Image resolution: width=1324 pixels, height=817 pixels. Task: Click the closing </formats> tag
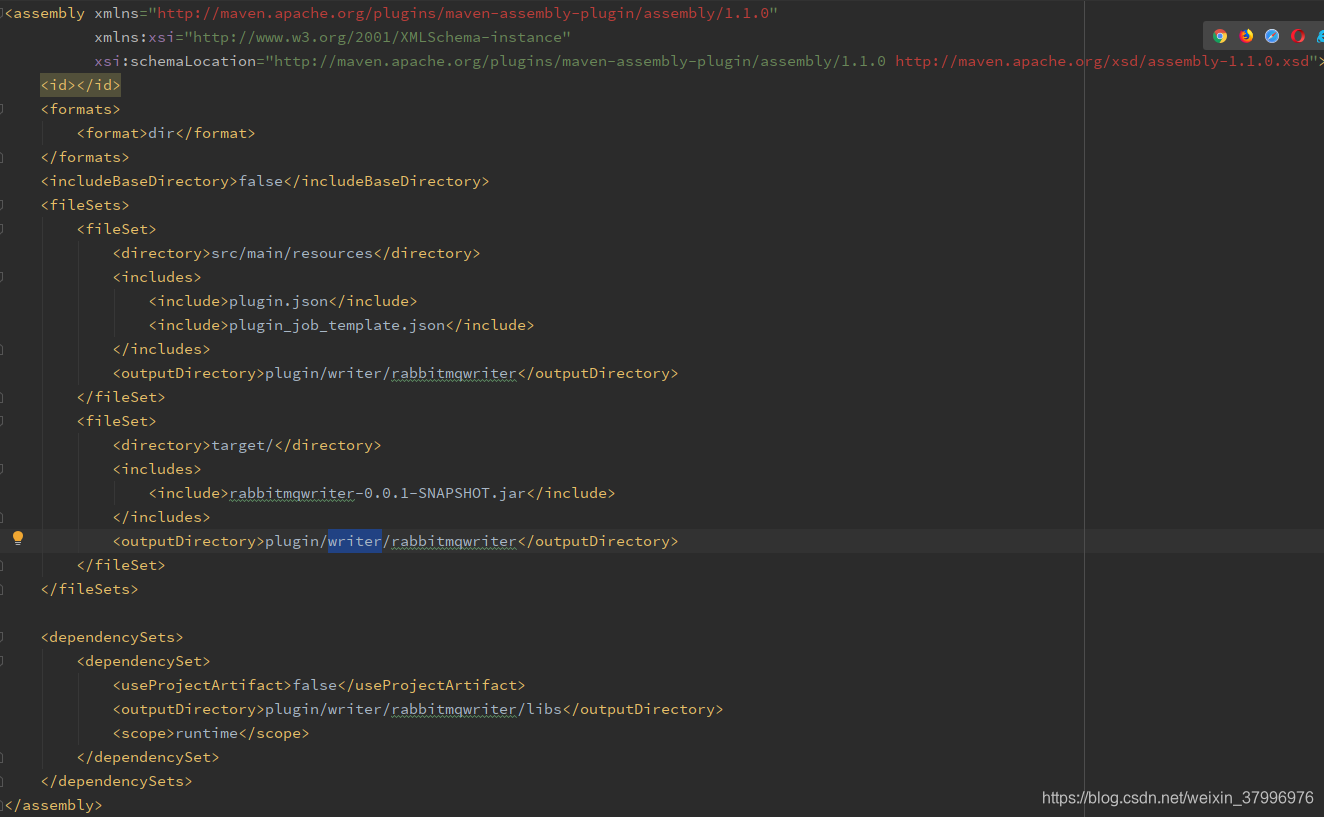[x=85, y=157]
